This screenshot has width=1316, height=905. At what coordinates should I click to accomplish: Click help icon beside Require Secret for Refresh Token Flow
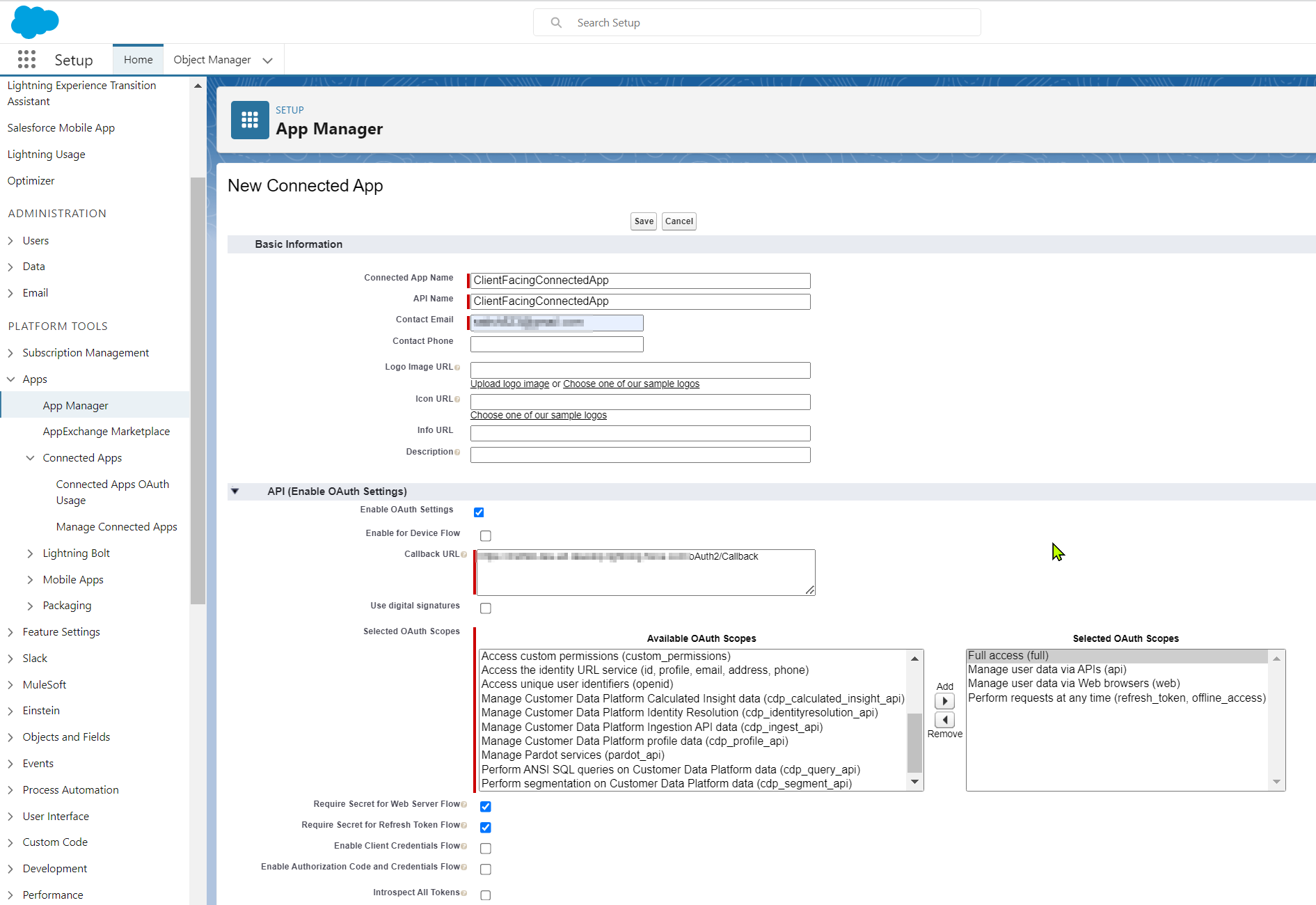click(464, 826)
